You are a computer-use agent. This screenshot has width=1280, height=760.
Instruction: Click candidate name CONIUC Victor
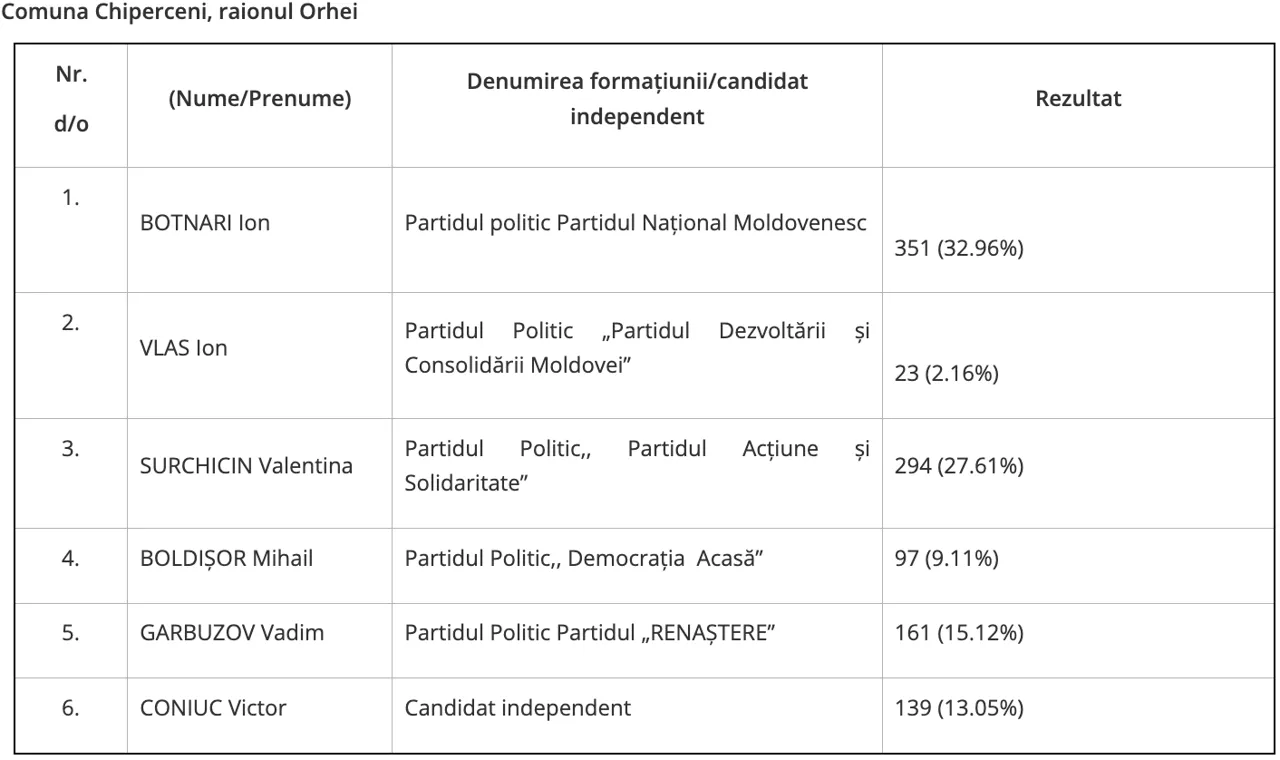pyautogui.click(x=213, y=709)
